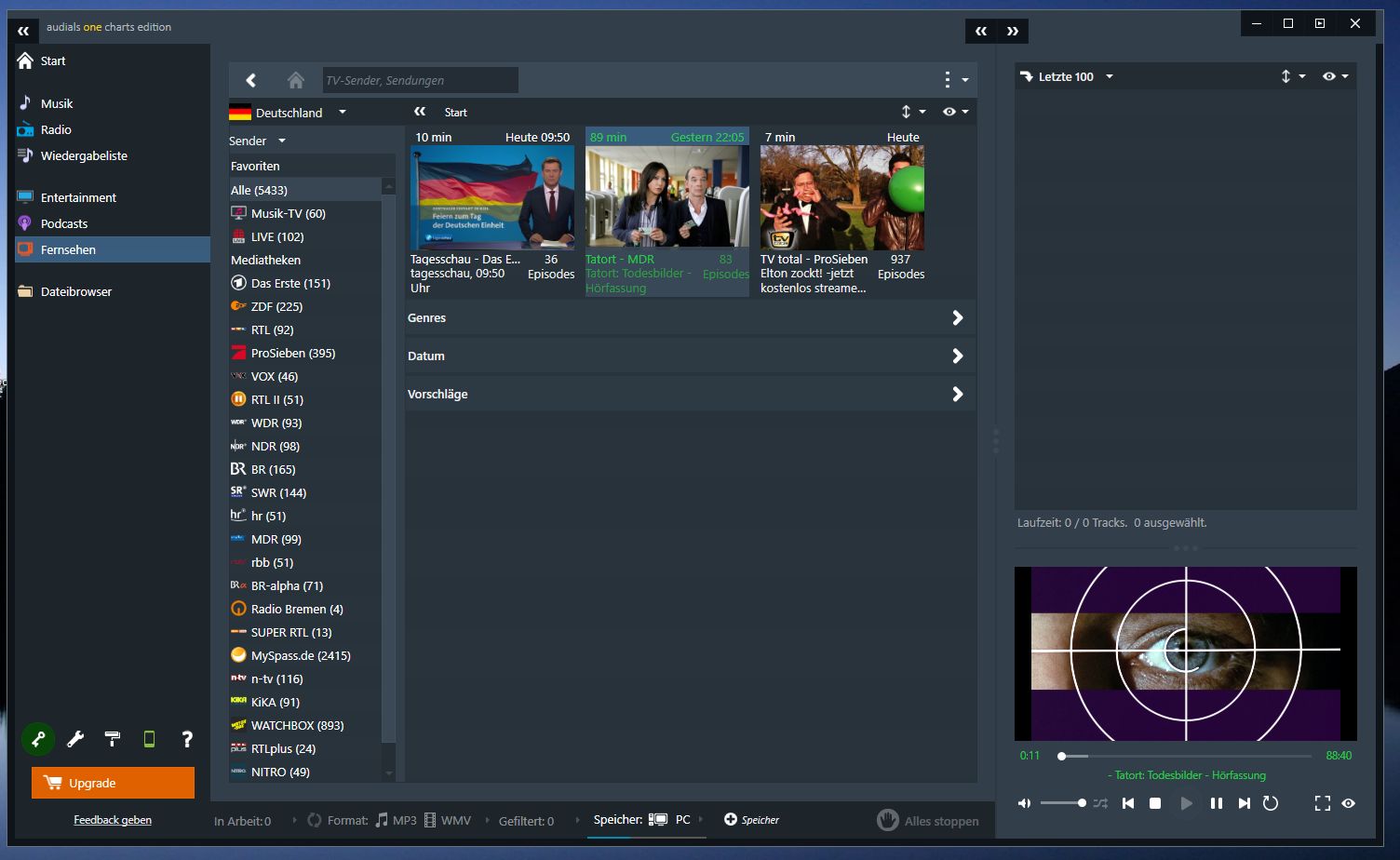This screenshot has height=860, width=1400.
Task: Click the orange Upgrade button
Action: click(113, 783)
